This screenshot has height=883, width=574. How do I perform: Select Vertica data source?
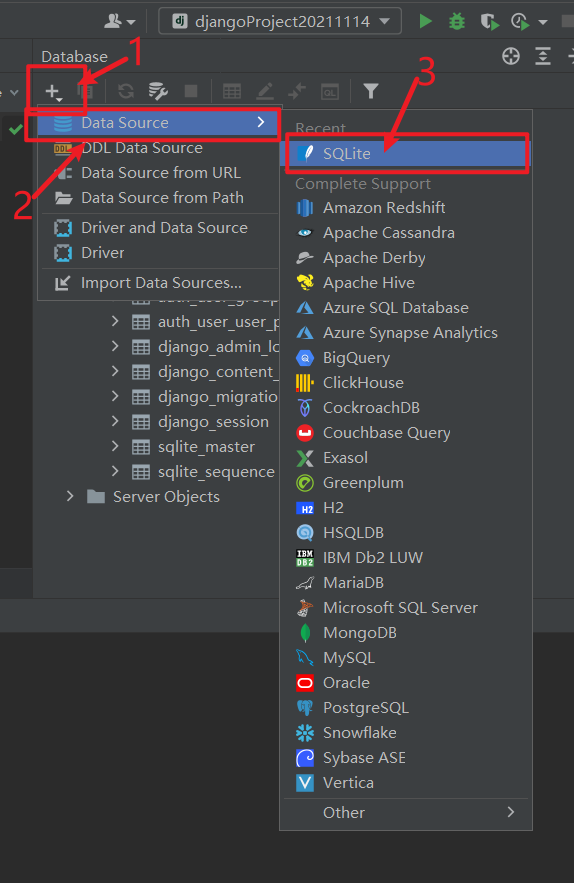click(406, 783)
